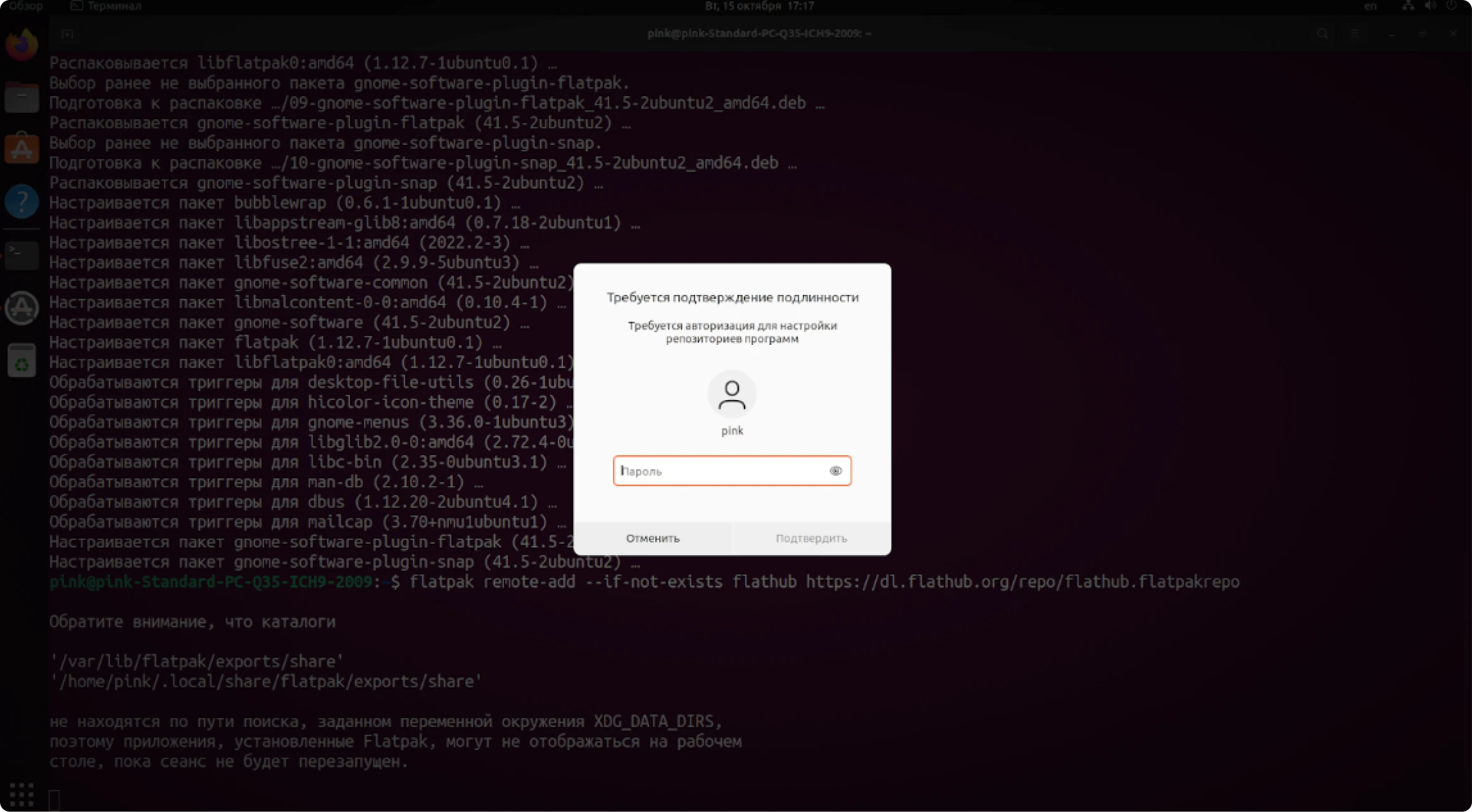Toggle password visibility eye icon
Viewport: 1472px width, 812px height.
835,471
